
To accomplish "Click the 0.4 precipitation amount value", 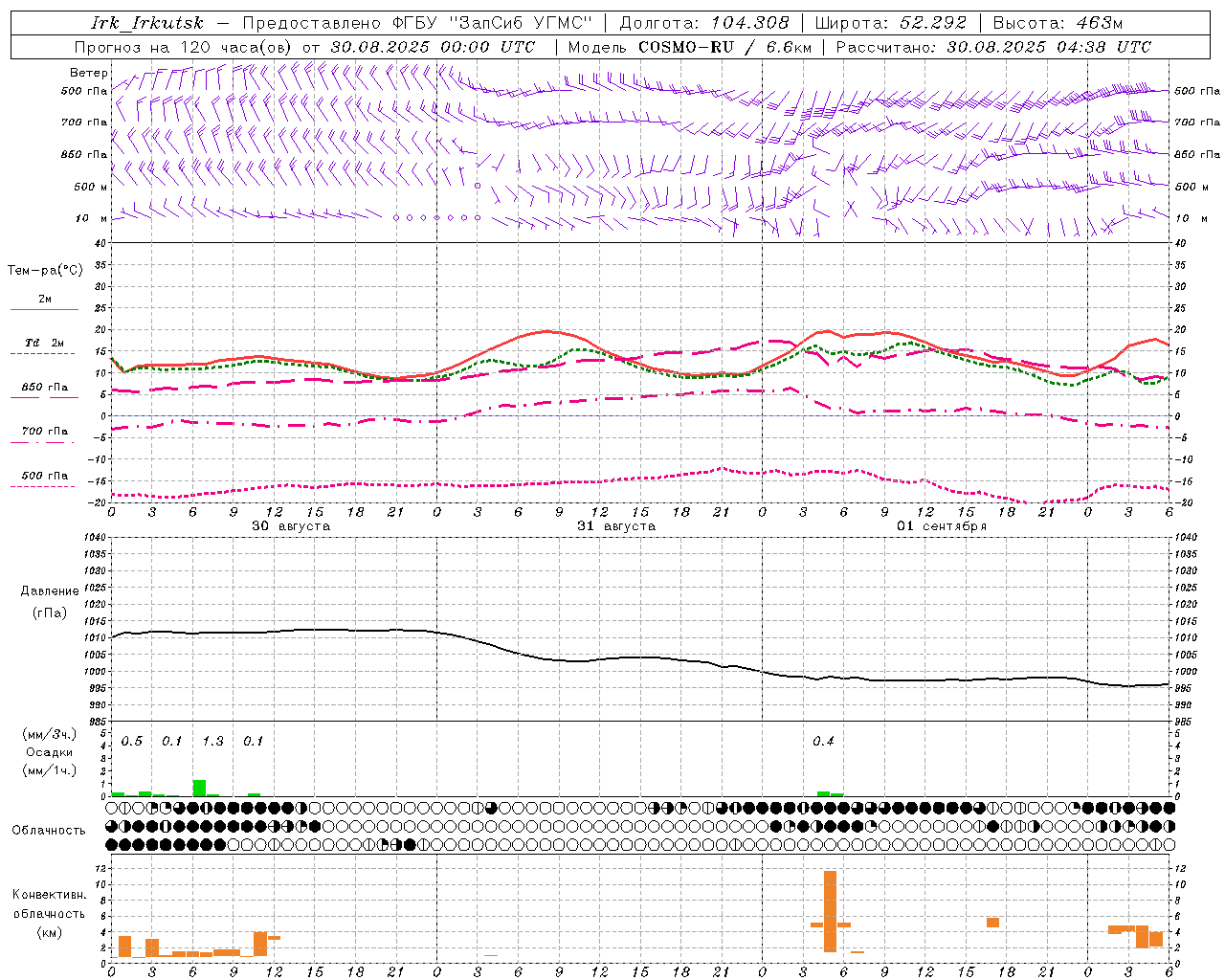I will tap(823, 741).
